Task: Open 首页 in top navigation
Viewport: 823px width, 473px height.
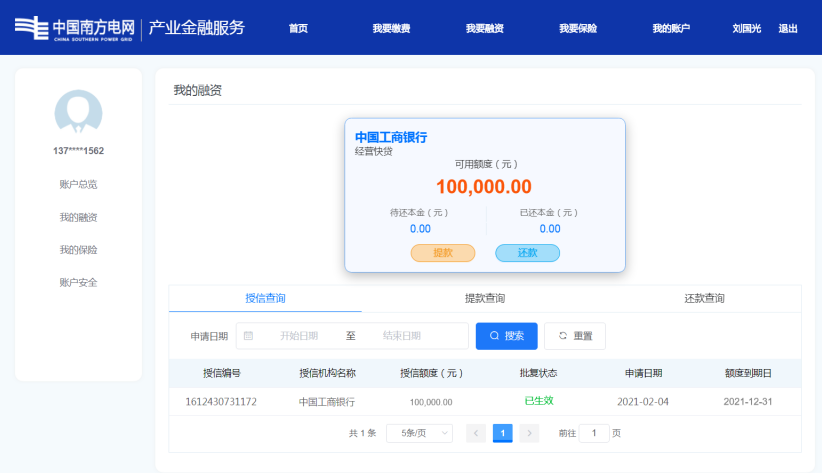Action: point(298,28)
